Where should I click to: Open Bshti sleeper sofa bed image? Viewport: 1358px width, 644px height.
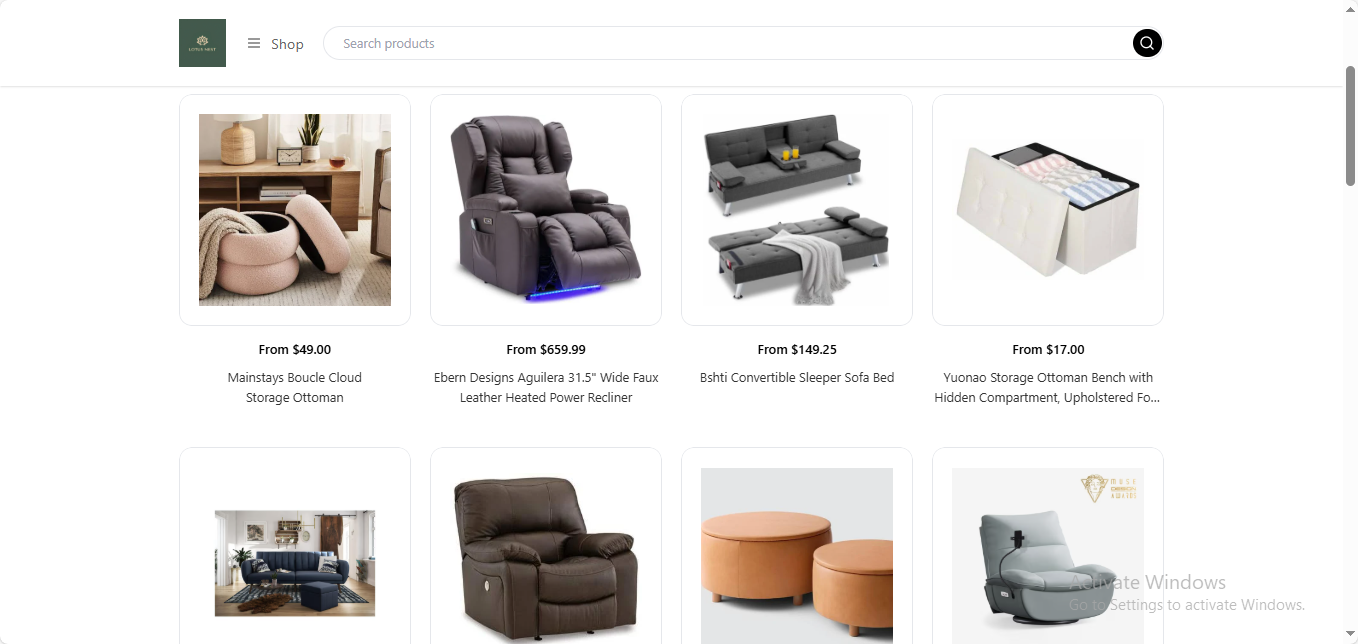(x=797, y=210)
